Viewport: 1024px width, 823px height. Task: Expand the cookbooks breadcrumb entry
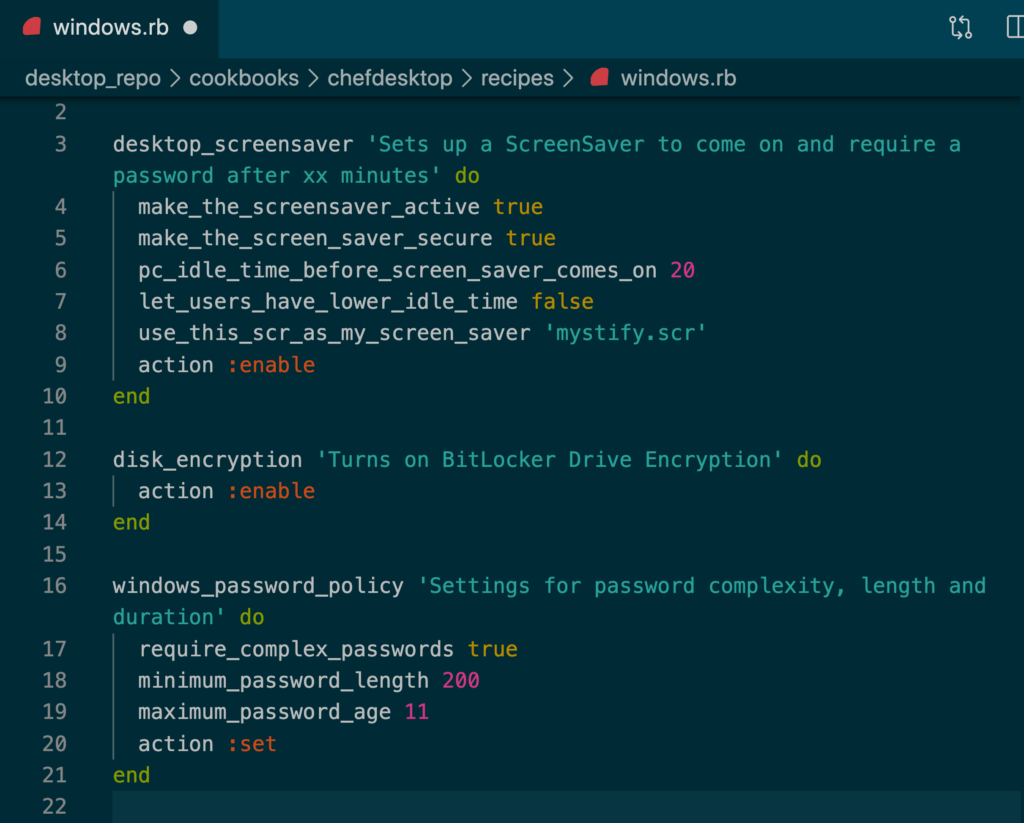coord(244,77)
